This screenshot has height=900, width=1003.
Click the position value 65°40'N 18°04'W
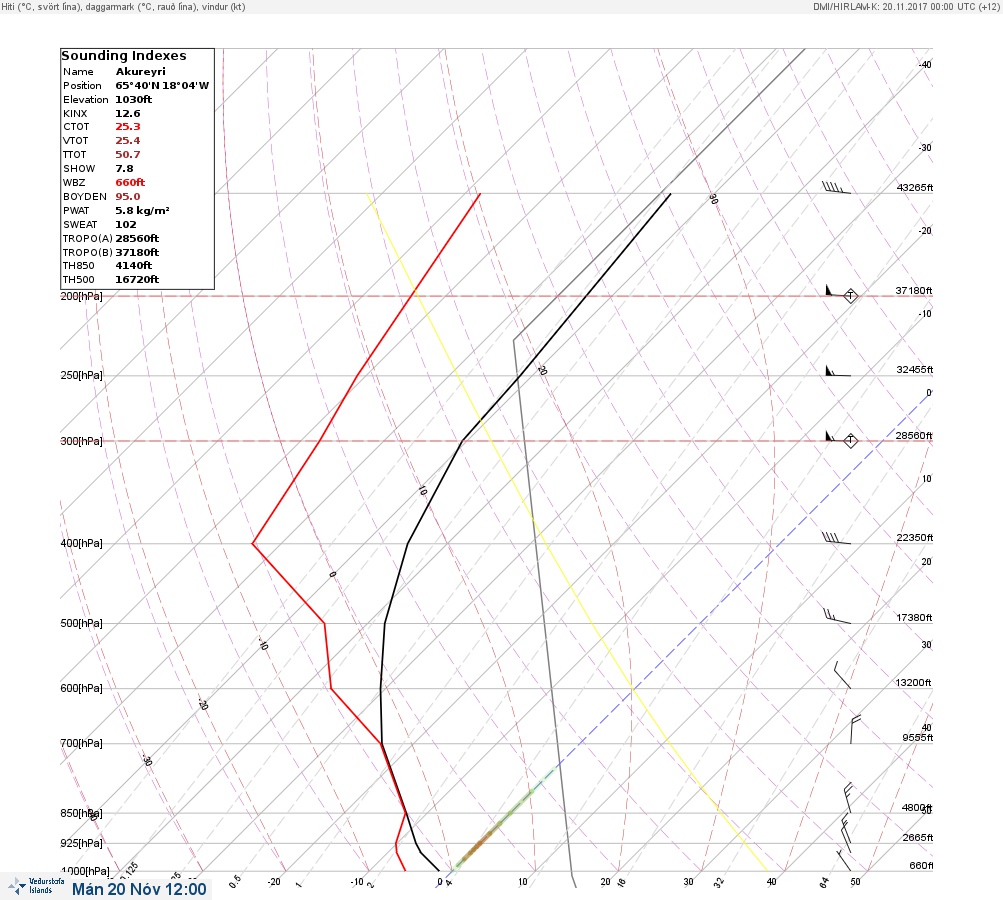pos(162,86)
